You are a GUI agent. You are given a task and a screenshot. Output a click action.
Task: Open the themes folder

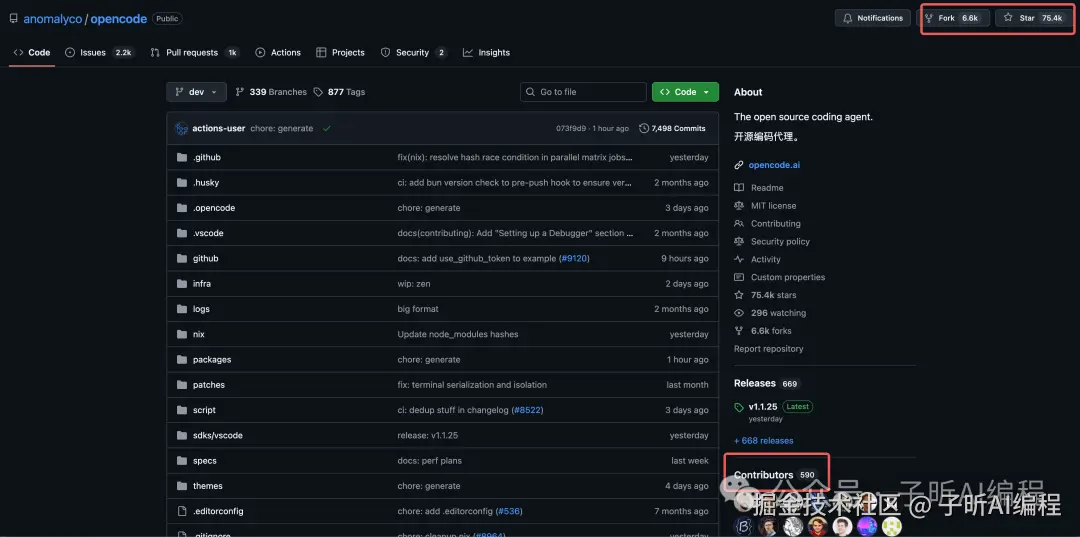coord(207,486)
